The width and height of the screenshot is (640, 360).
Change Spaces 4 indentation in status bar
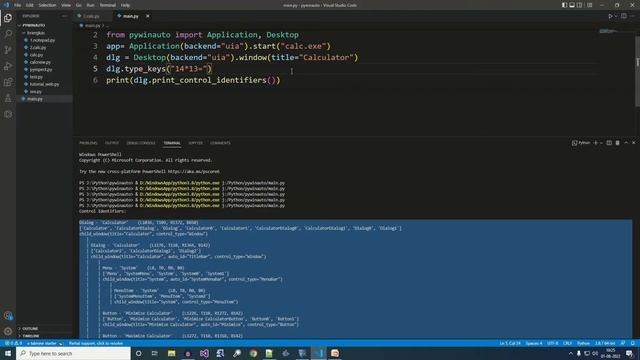tap(534, 343)
